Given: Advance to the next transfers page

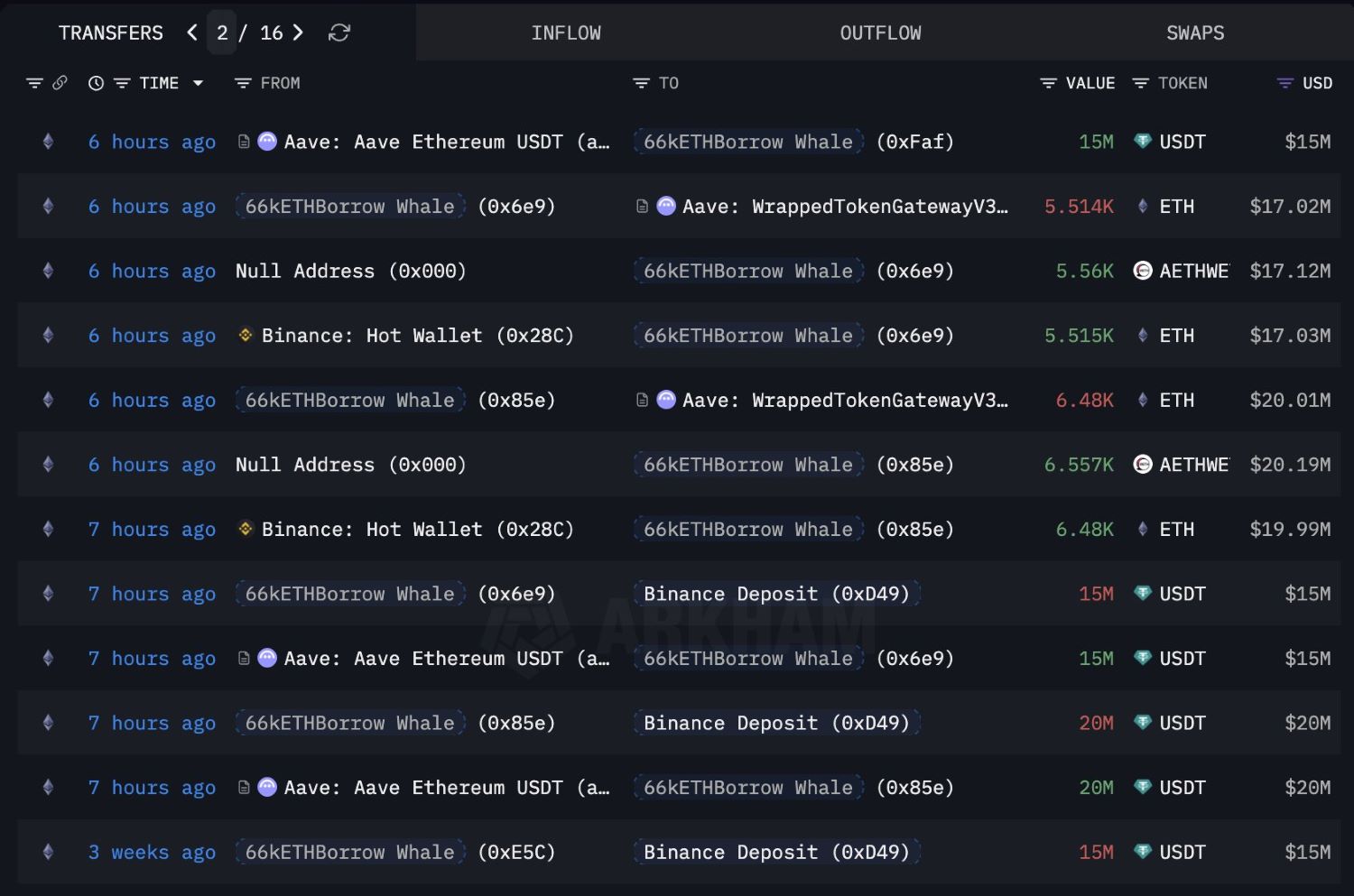Looking at the screenshot, I should (x=298, y=32).
